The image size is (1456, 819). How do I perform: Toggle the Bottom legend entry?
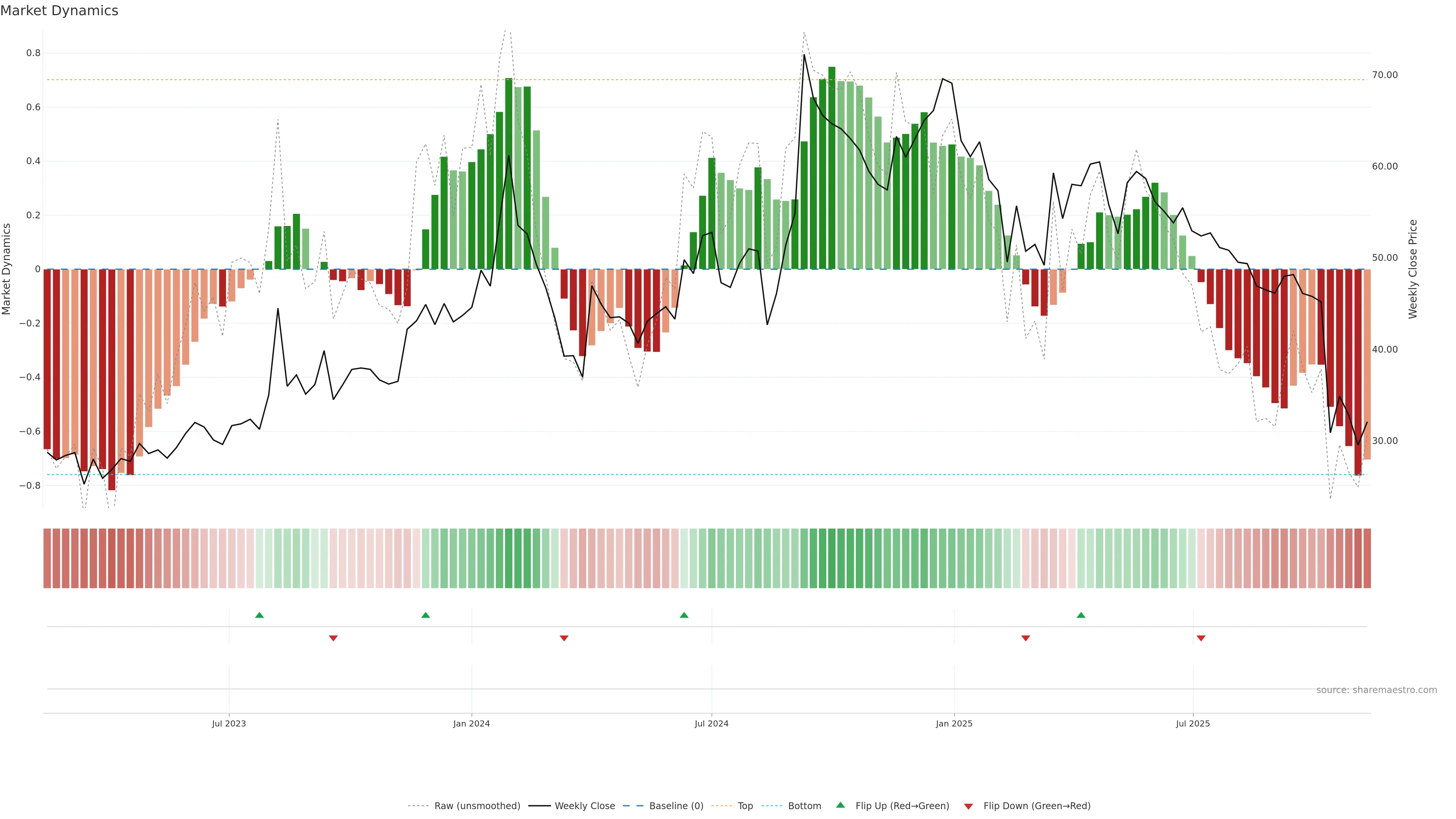804,806
